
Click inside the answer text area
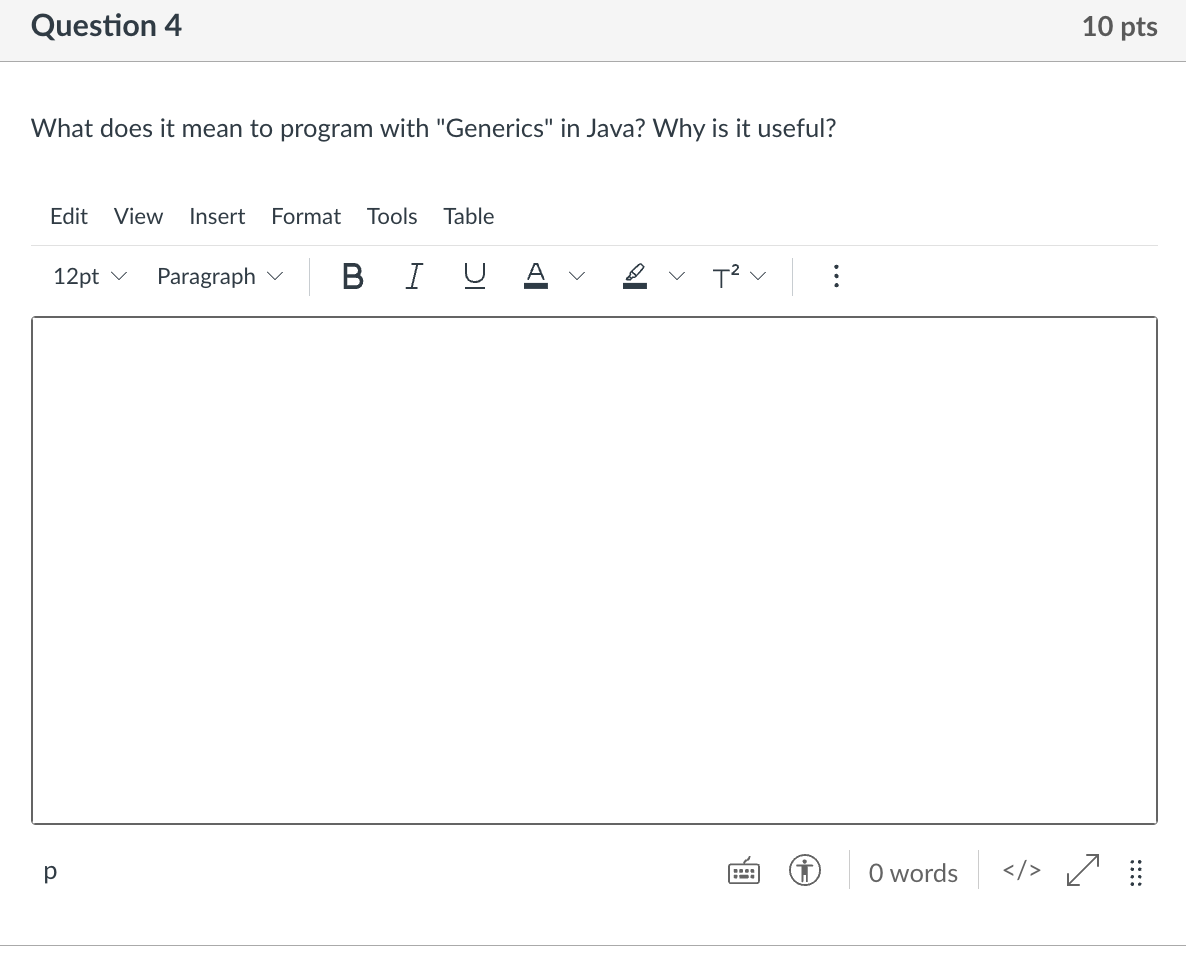point(595,570)
